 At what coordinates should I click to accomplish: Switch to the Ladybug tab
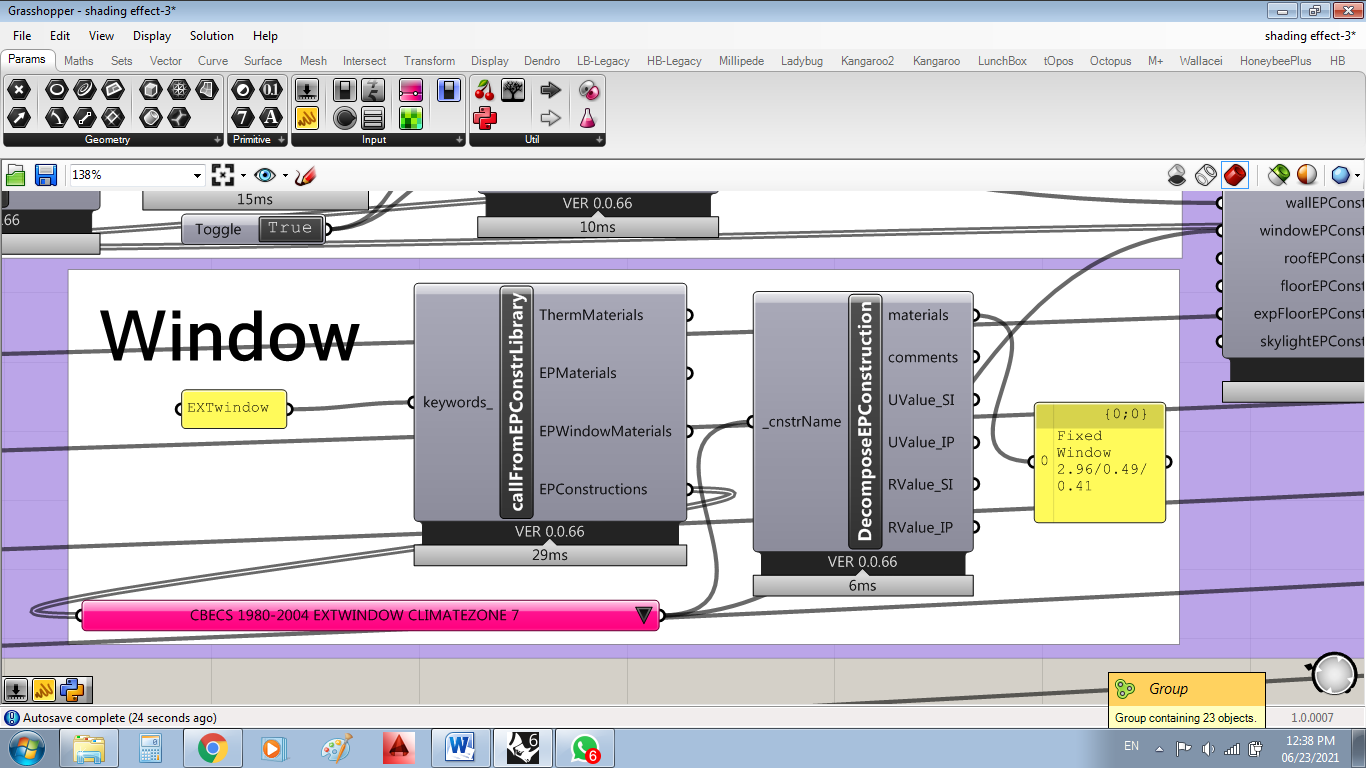[802, 61]
